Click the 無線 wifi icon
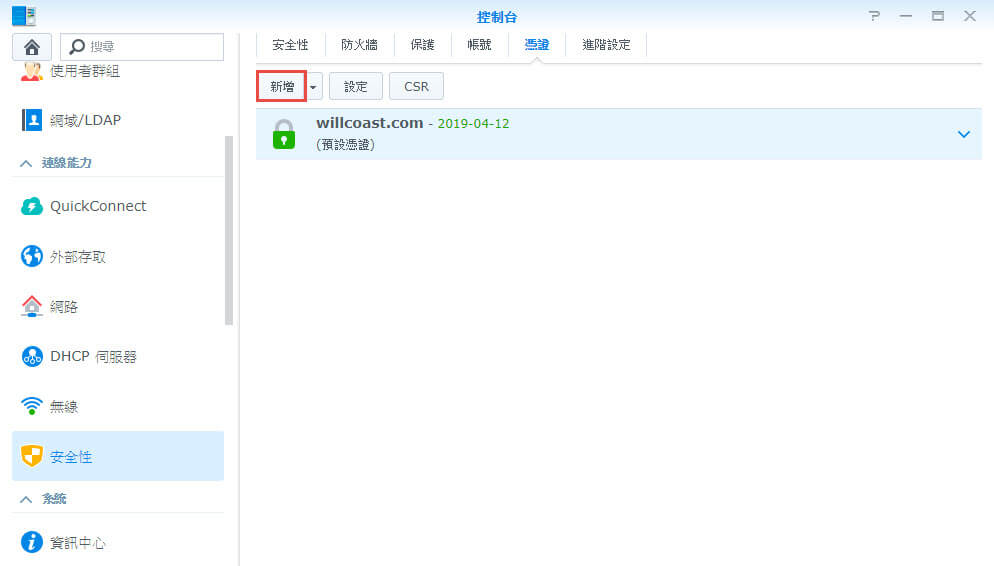Screen dimensions: 994x566 tap(32, 406)
